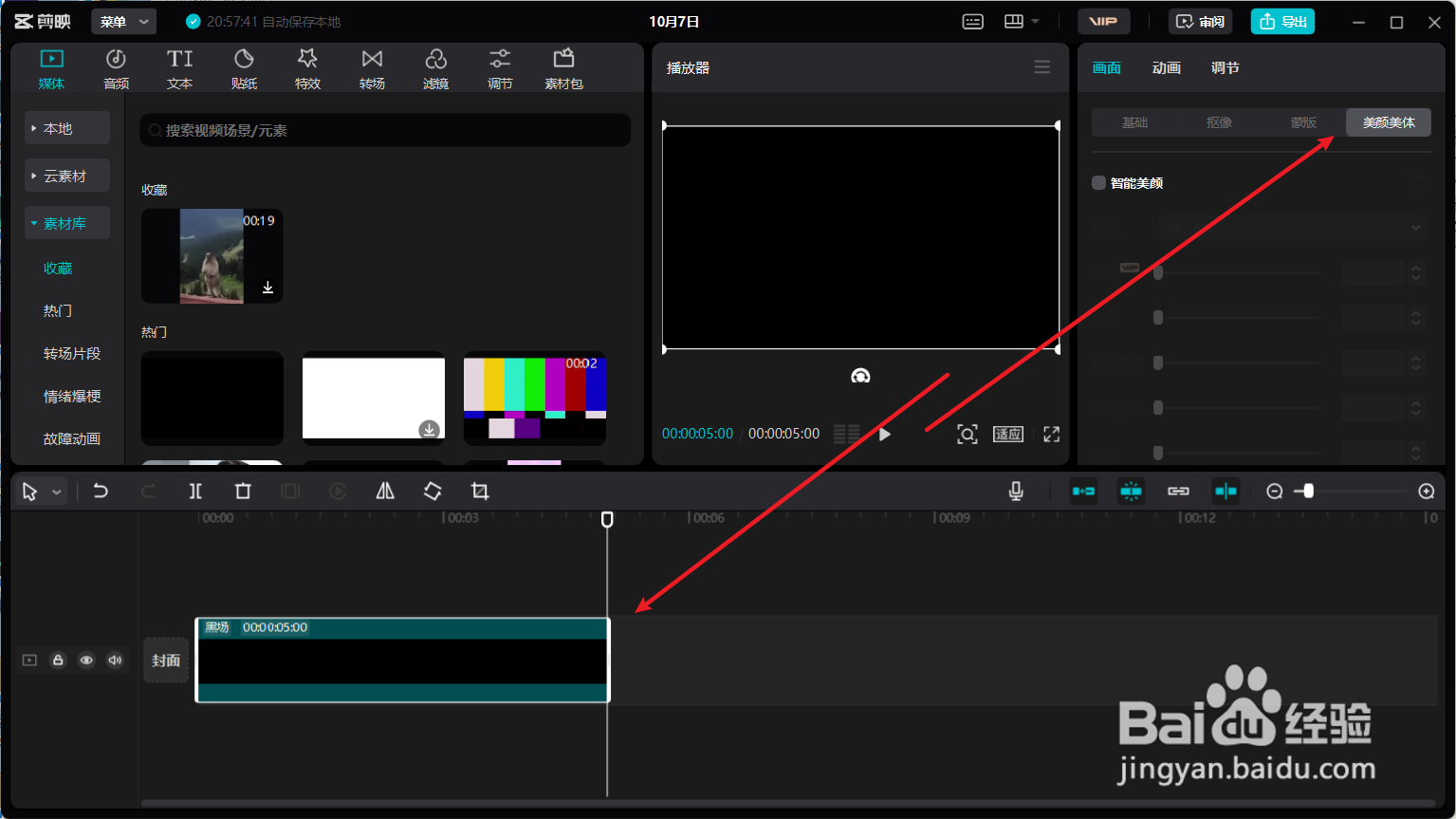Mute the video track audio
The height and width of the screenshot is (819, 1456).
(x=115, y=661)
